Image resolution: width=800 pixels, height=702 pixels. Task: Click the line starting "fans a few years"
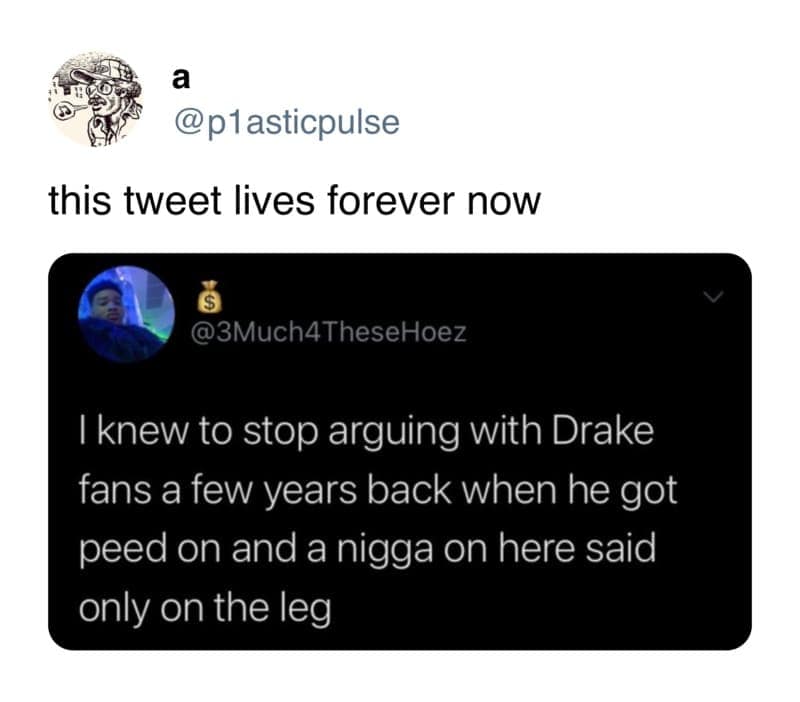click(378, 491)
